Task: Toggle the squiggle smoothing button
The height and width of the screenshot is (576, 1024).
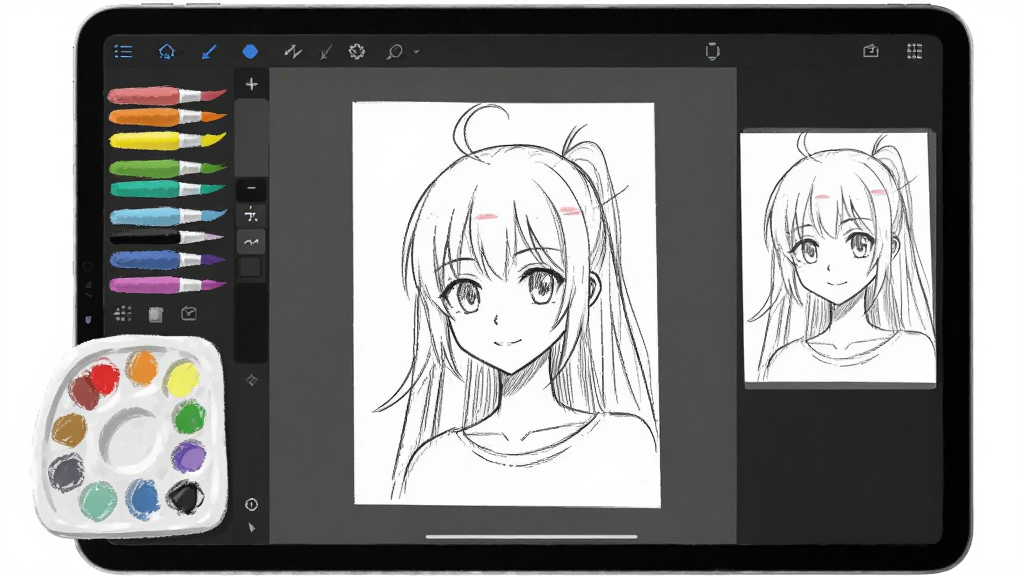Action: click(251, 242)
